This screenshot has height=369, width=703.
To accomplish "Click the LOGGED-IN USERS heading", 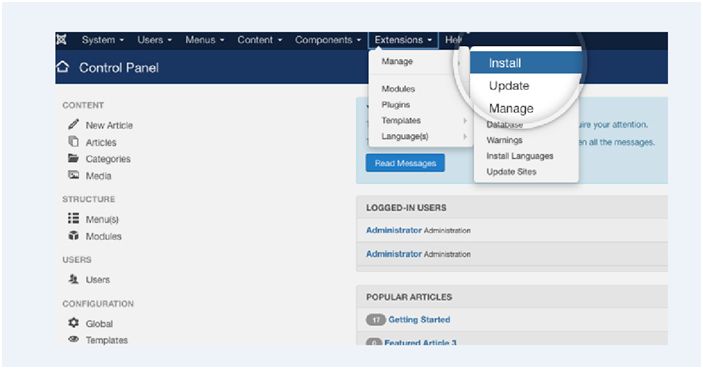I will (x=406, y=208).
